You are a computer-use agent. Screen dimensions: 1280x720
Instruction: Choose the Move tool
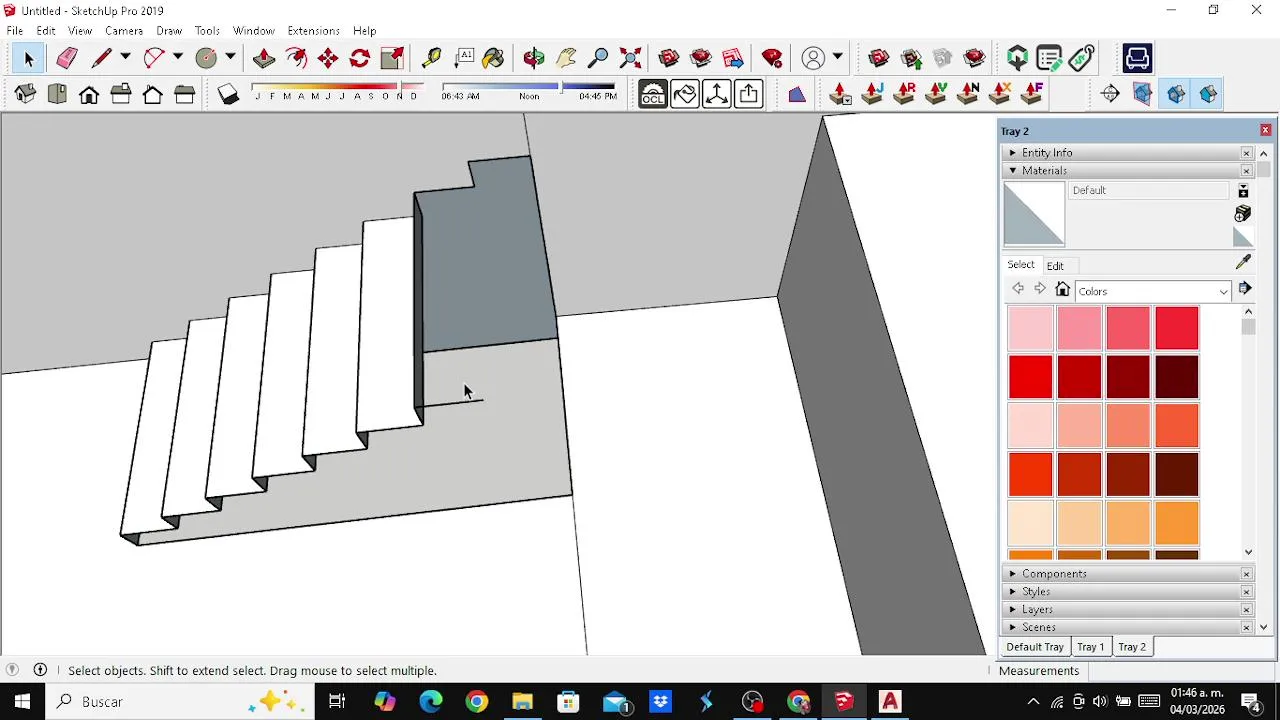click(x=328, y=59)
